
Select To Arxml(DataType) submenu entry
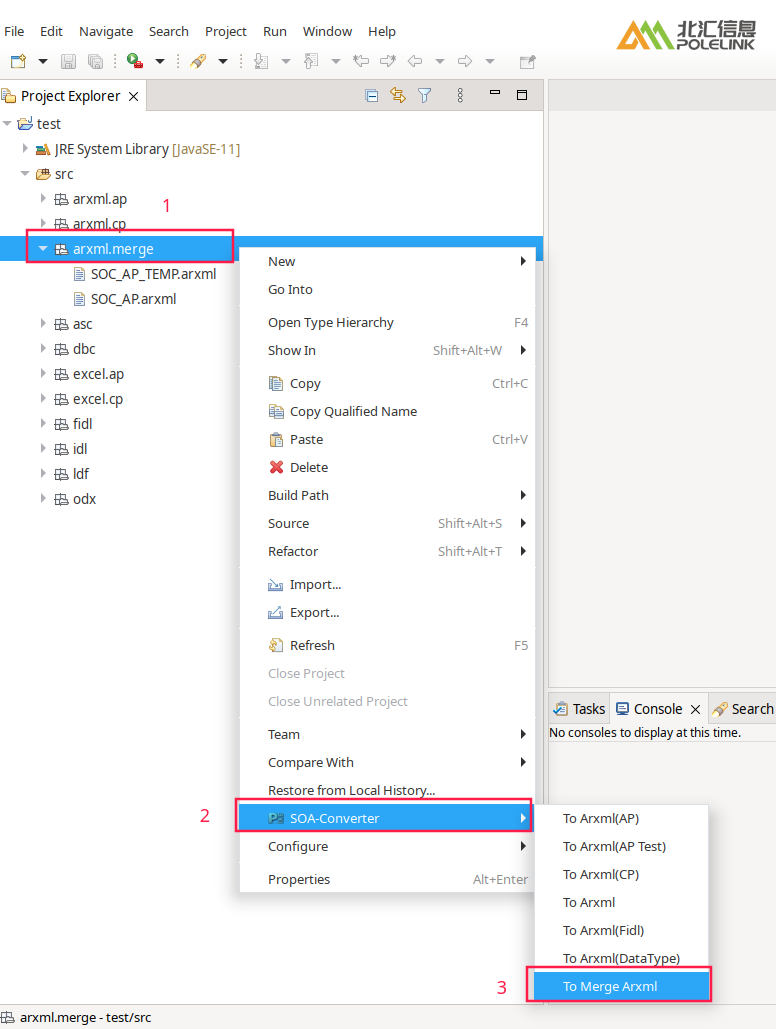click(x=622, y=958)
